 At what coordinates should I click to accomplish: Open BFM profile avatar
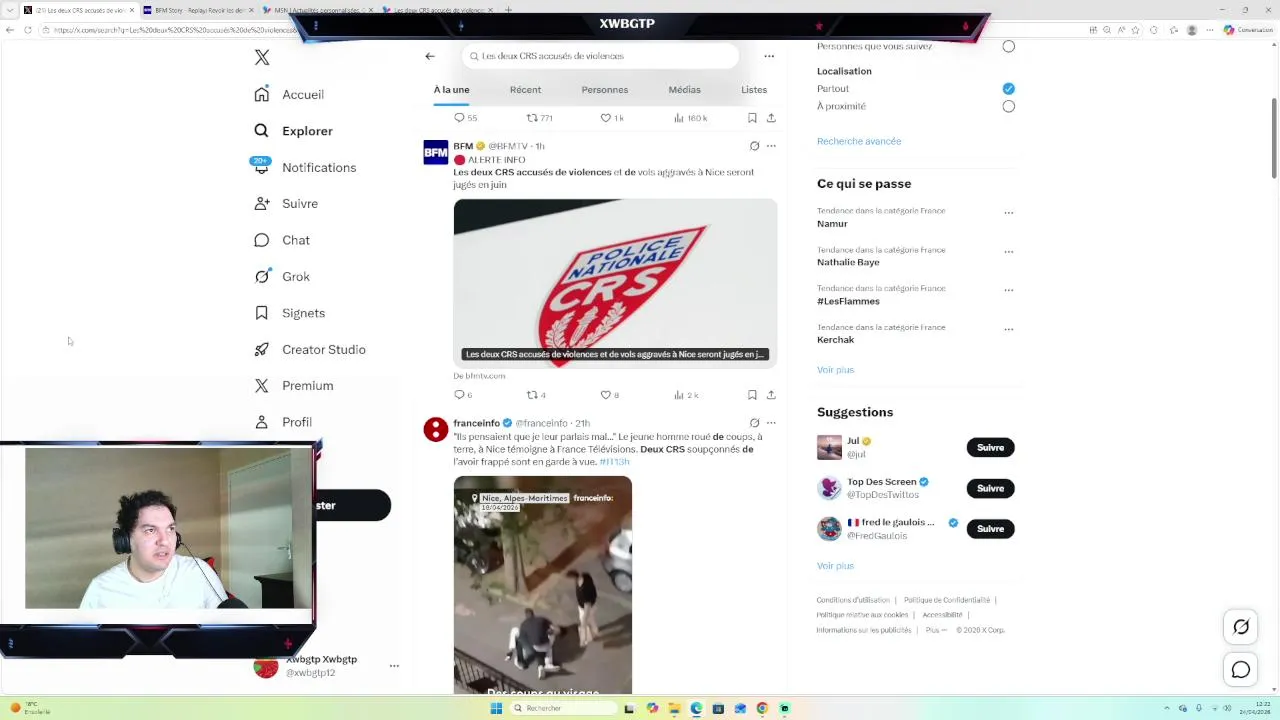[436, 152]
